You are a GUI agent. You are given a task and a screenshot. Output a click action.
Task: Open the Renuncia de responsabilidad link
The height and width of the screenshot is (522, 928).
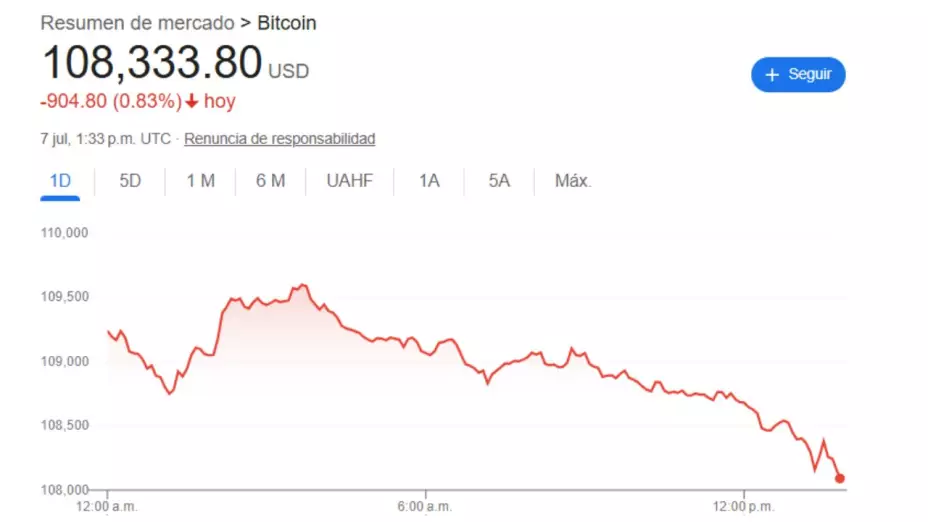coord(279,138)
